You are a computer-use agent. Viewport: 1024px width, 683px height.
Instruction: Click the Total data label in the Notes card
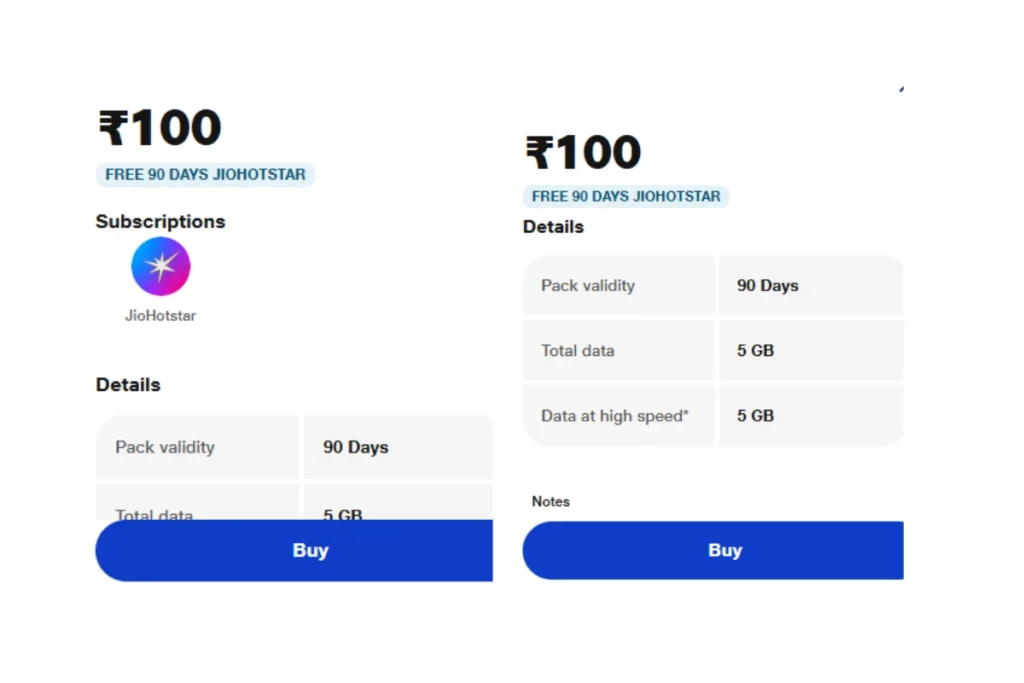[x=578, y=351]
